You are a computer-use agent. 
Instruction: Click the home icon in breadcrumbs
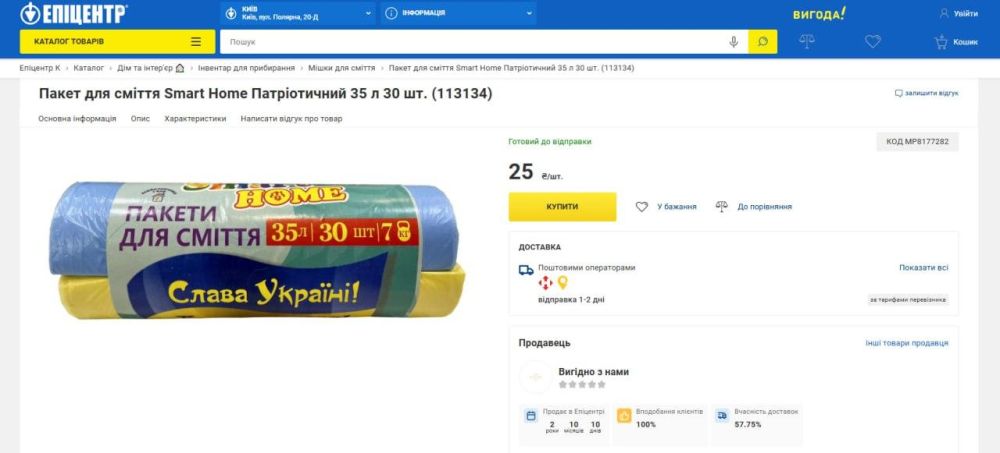[180, 68]
